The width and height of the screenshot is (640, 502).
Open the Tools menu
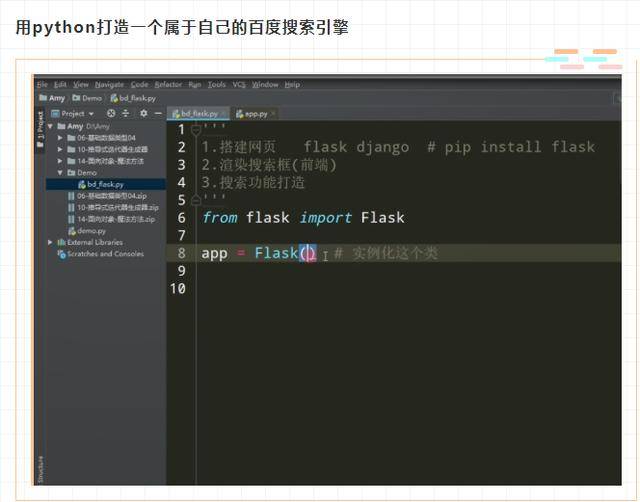click(216, 84)
